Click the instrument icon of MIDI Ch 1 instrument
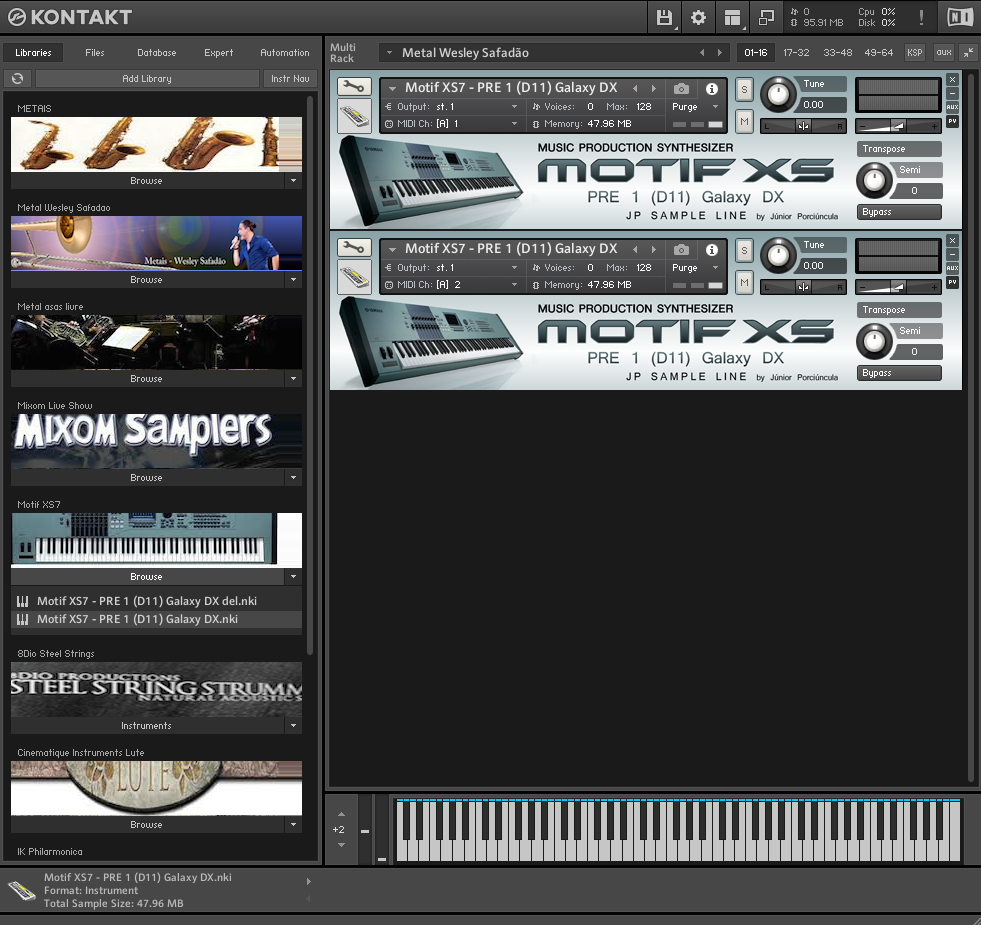 coord(354,116)
